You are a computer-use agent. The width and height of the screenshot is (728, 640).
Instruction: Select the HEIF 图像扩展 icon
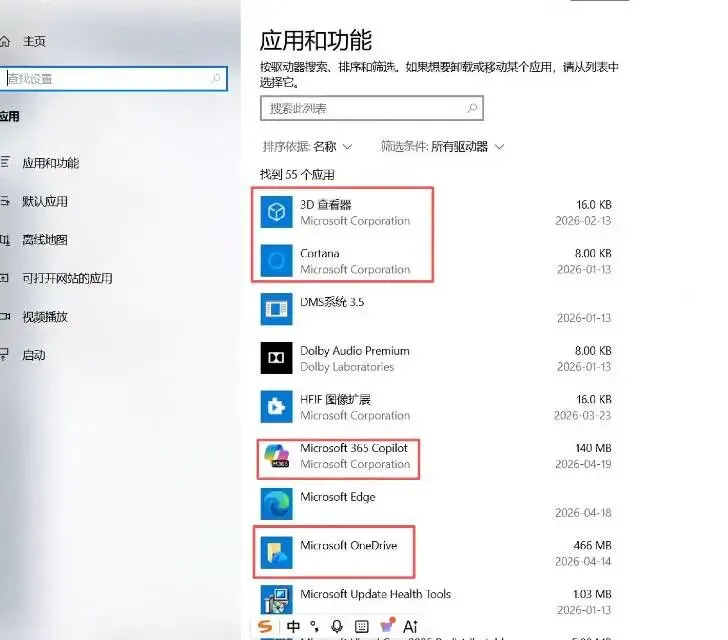[276, 407]
